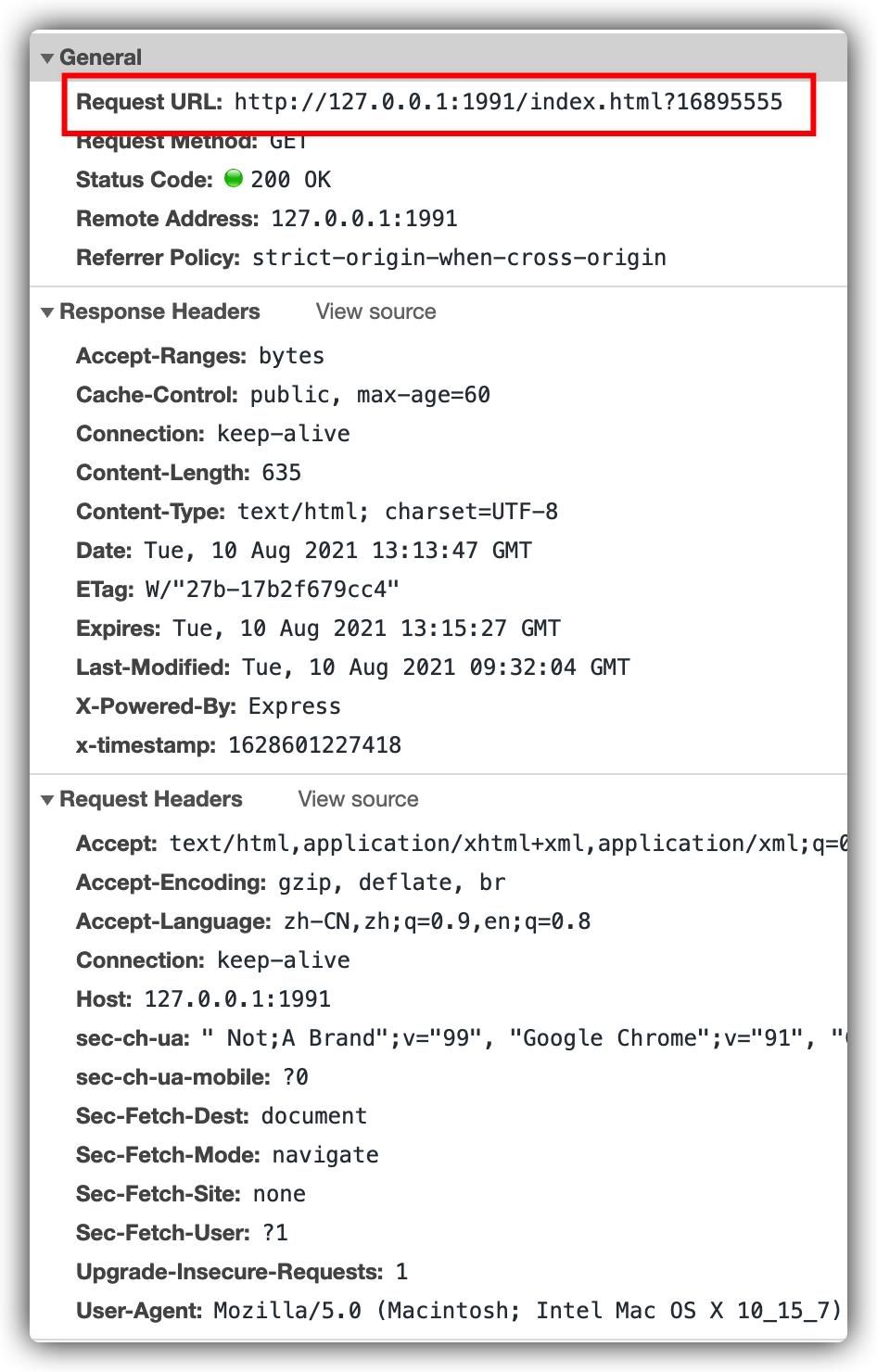Click the green status code indicator dot
Image resolution: width=877 pixels, height=1372 pixels.
coord(234,179)
